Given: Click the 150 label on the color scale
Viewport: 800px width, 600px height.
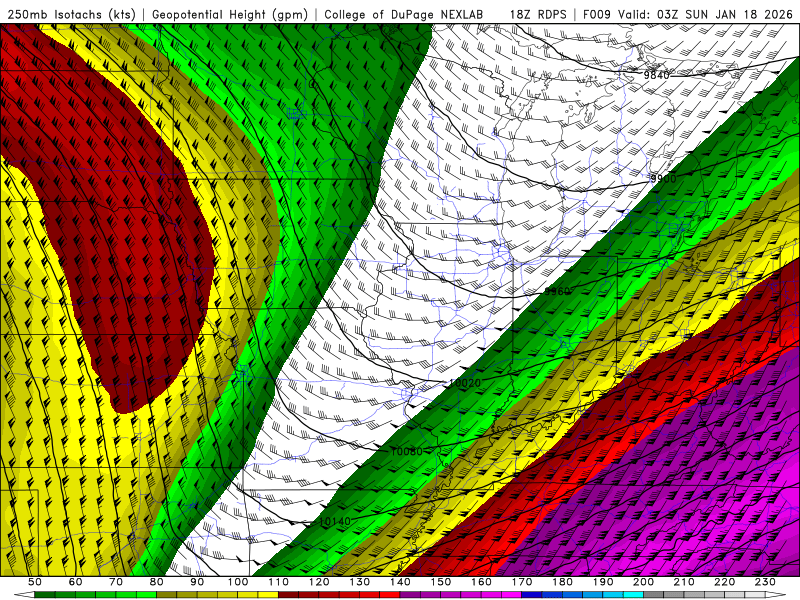Looking at the screenshot, I should click(x=441, y=582).
